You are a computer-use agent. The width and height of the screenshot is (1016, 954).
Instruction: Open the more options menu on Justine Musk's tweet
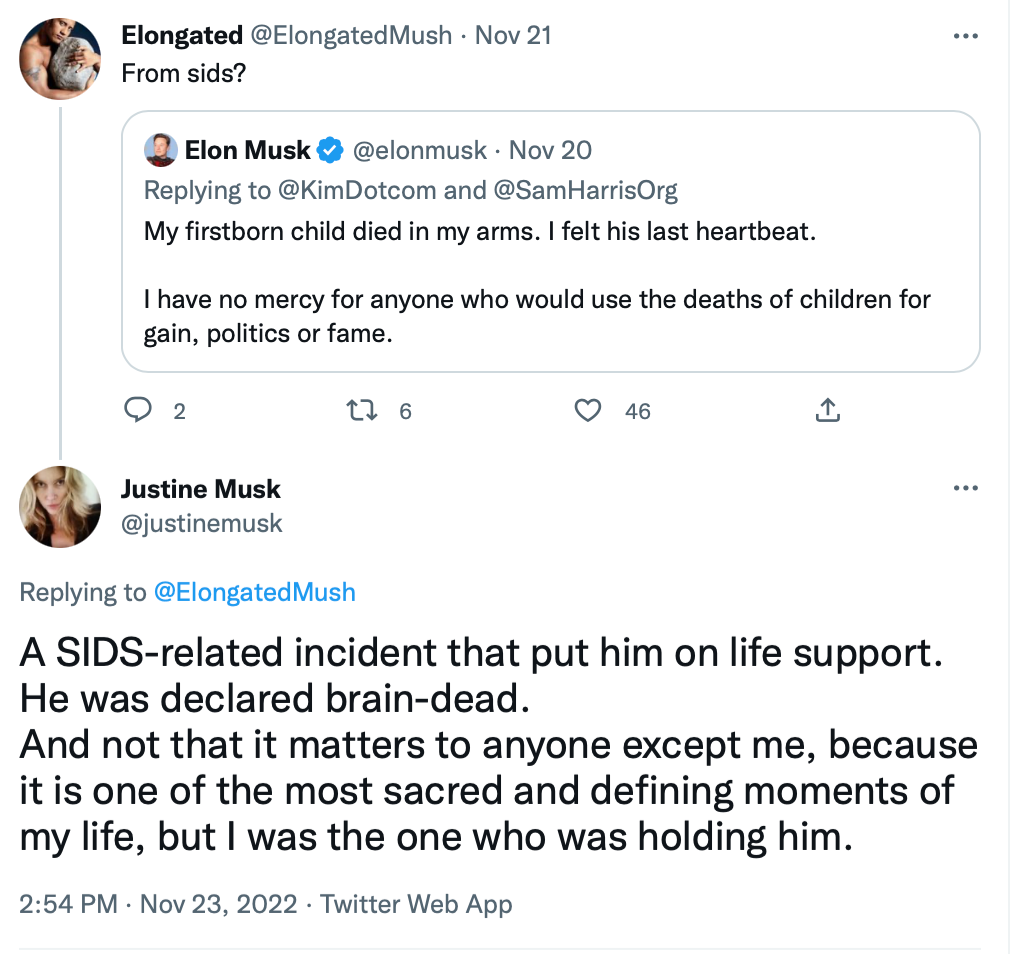tap(967, 488)
